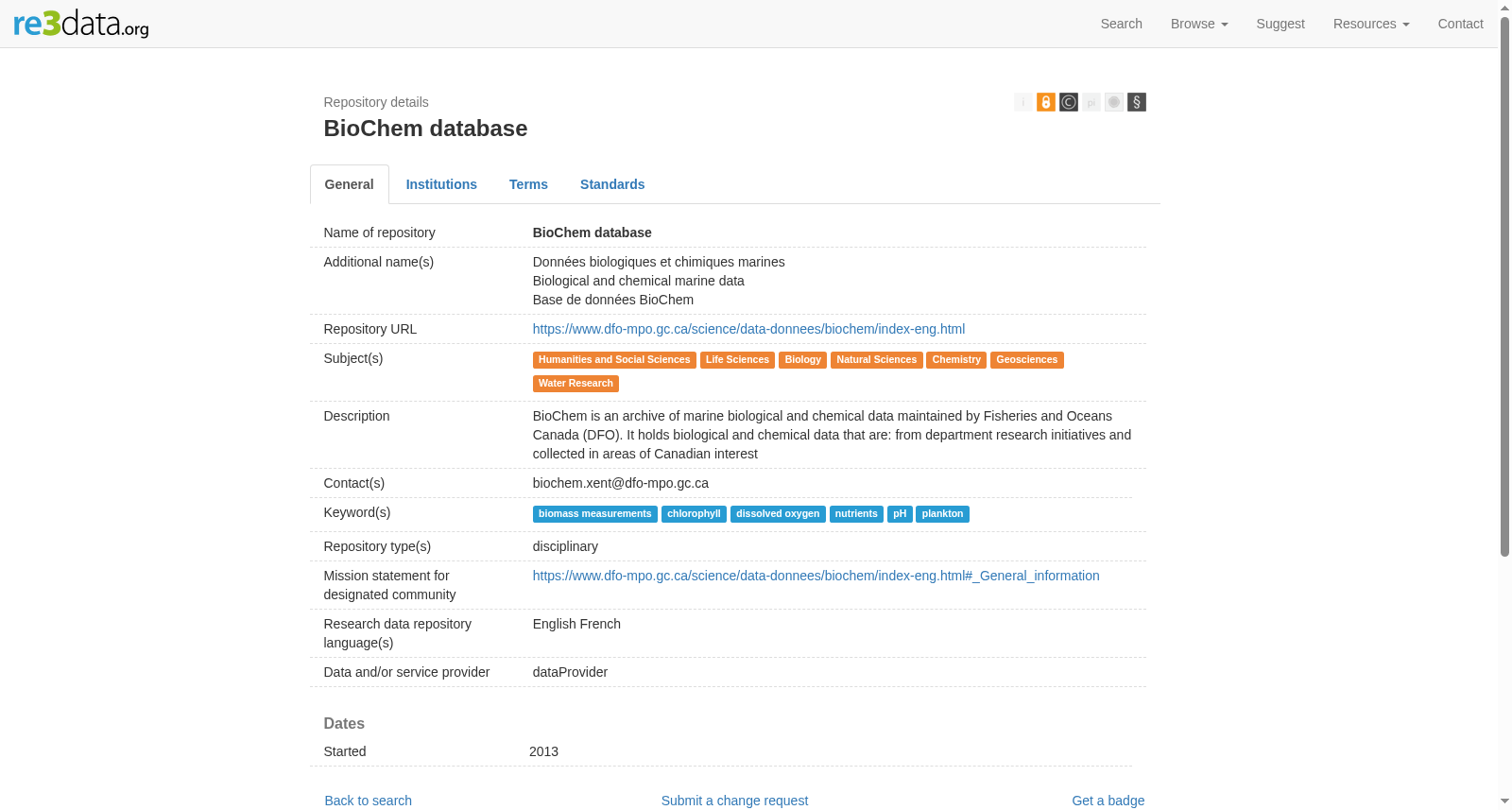Click the 'Repository details' label
The height and width of the screenshot is (810, 1512).
click(x=376, y=102)
